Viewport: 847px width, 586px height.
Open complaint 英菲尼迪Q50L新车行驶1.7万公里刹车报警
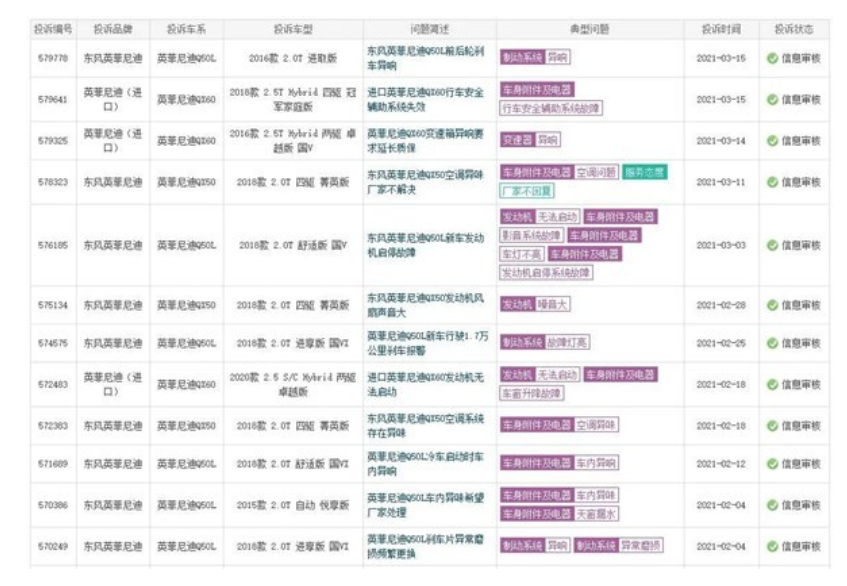(427, 343)
